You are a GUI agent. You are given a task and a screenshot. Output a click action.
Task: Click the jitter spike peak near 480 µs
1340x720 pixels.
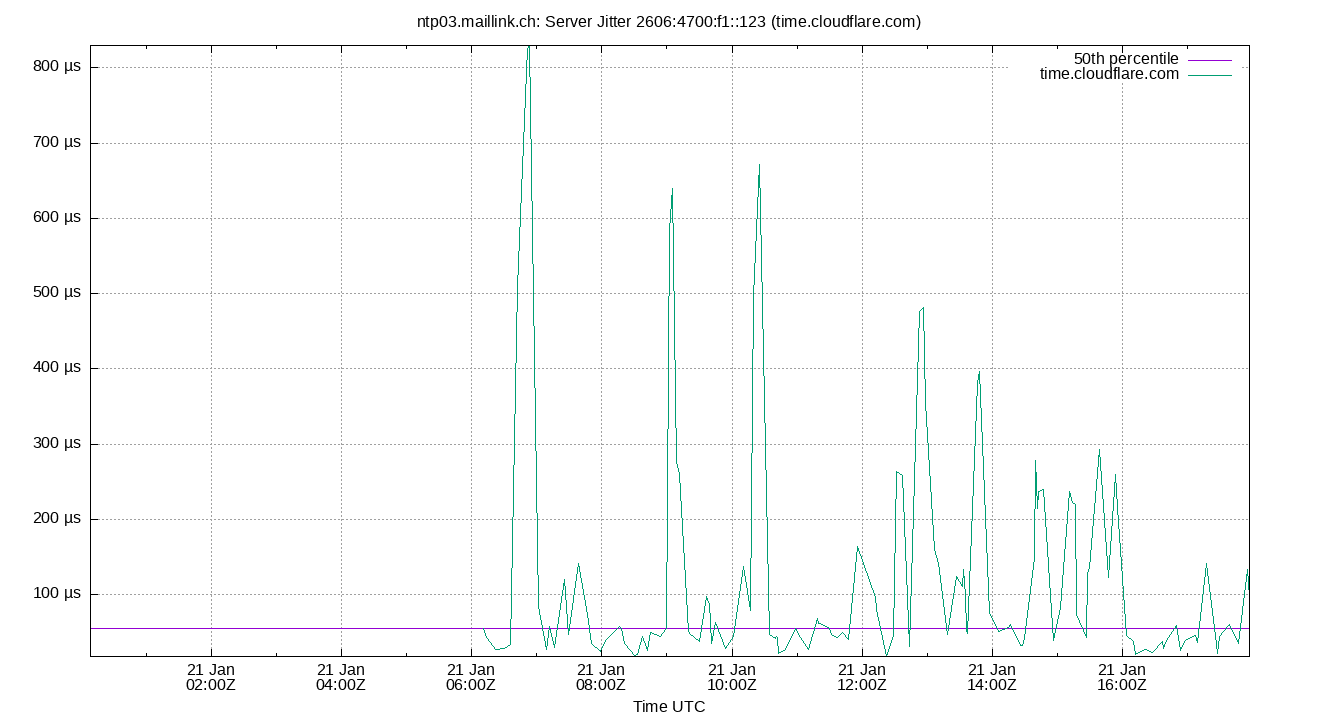click(922, 308)
